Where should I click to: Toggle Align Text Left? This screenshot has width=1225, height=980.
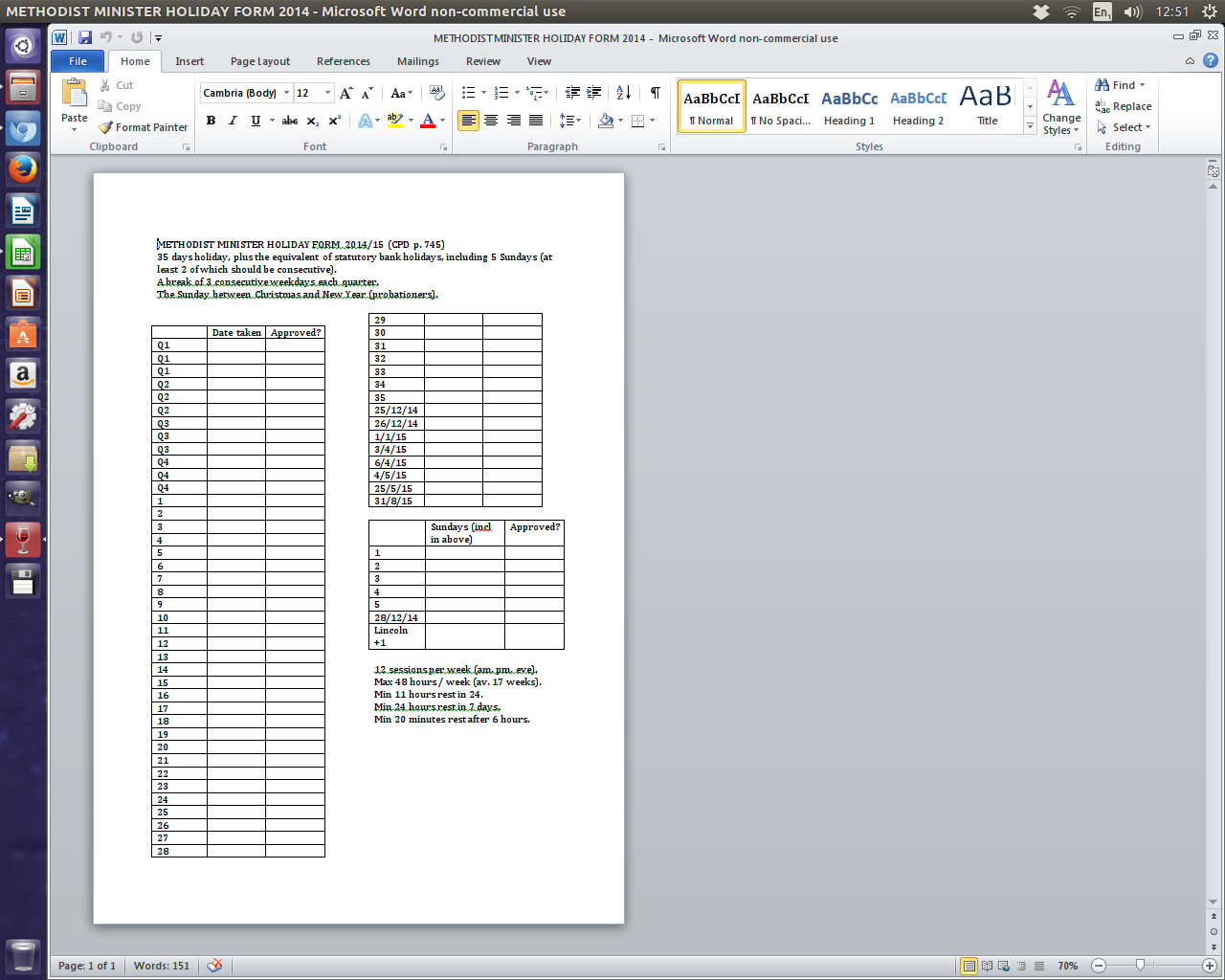[468, 121]
